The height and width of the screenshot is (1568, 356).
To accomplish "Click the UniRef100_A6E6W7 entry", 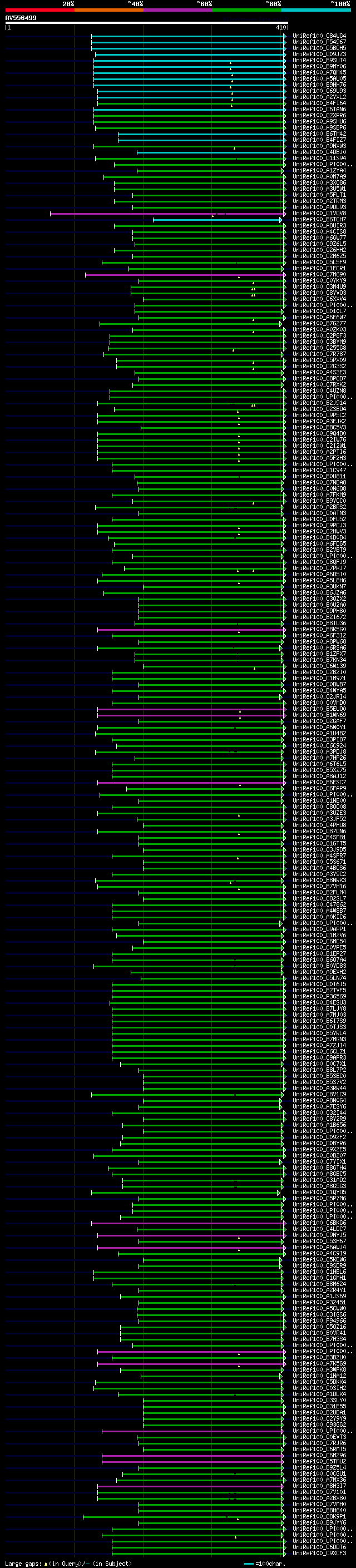I will pyautogui.click(x=319, y=317).
